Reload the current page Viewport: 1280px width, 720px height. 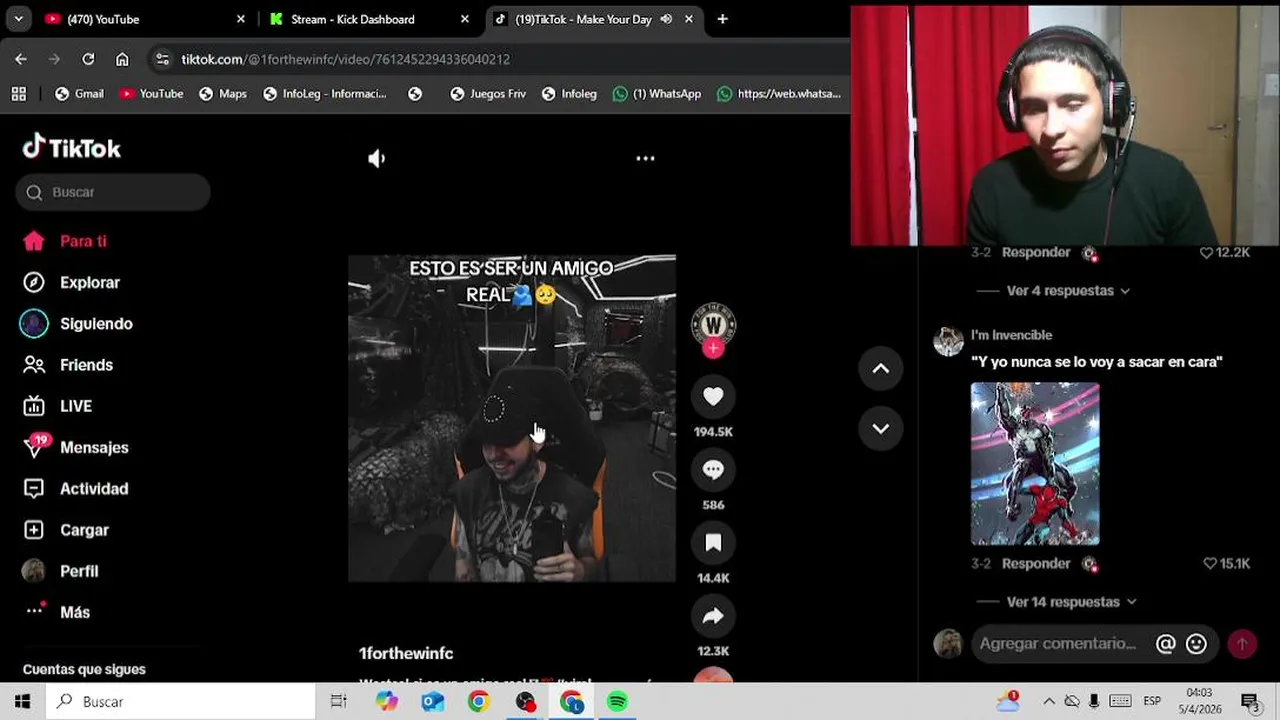(x=88, y=59)
